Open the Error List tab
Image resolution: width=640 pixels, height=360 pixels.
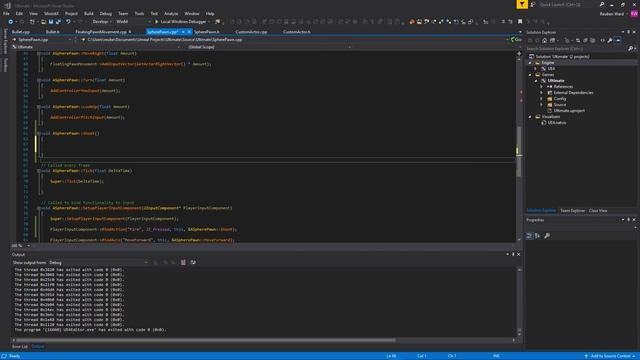pyautogui.click(x=20, y=347)
